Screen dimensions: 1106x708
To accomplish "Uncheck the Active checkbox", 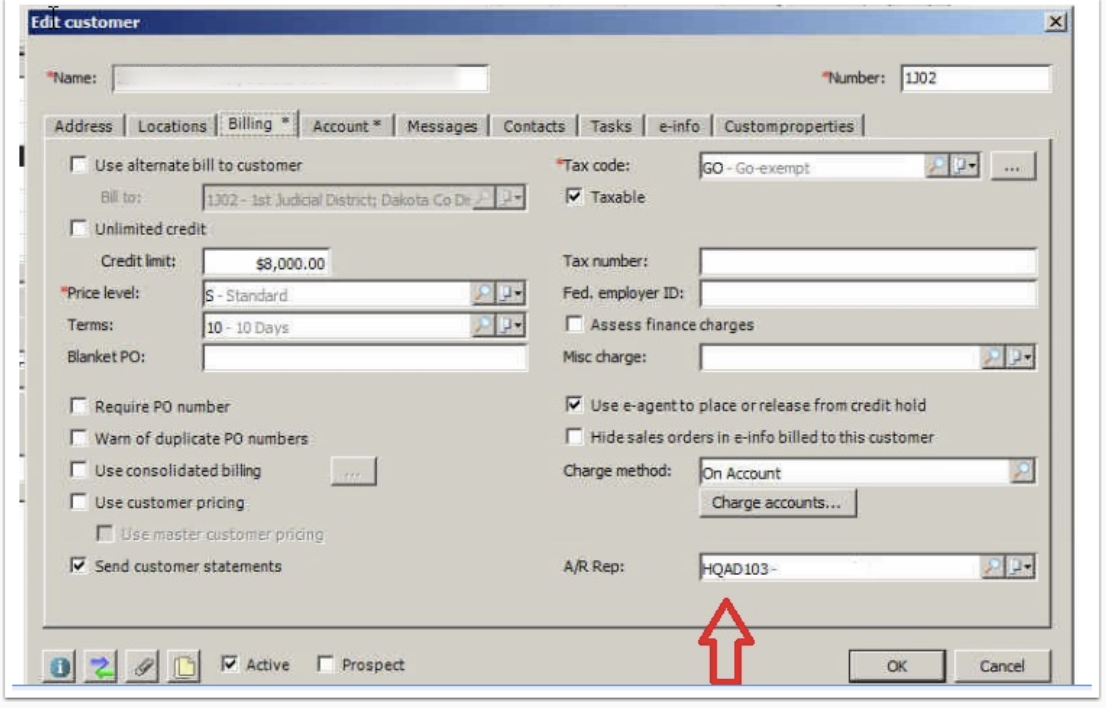I will [x=229, y=664].
